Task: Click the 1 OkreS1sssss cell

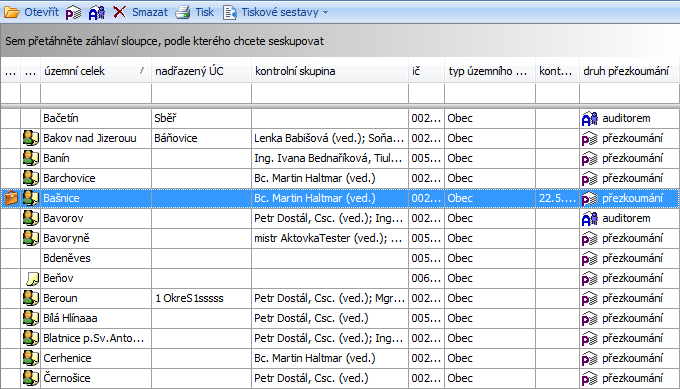Action: pos(201,298)
